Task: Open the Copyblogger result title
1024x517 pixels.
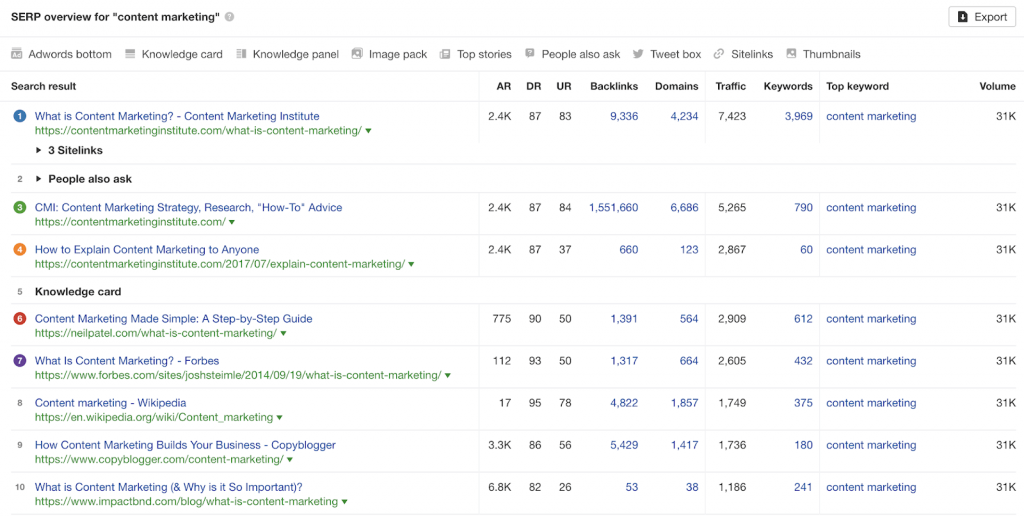Action: (185, 445)
